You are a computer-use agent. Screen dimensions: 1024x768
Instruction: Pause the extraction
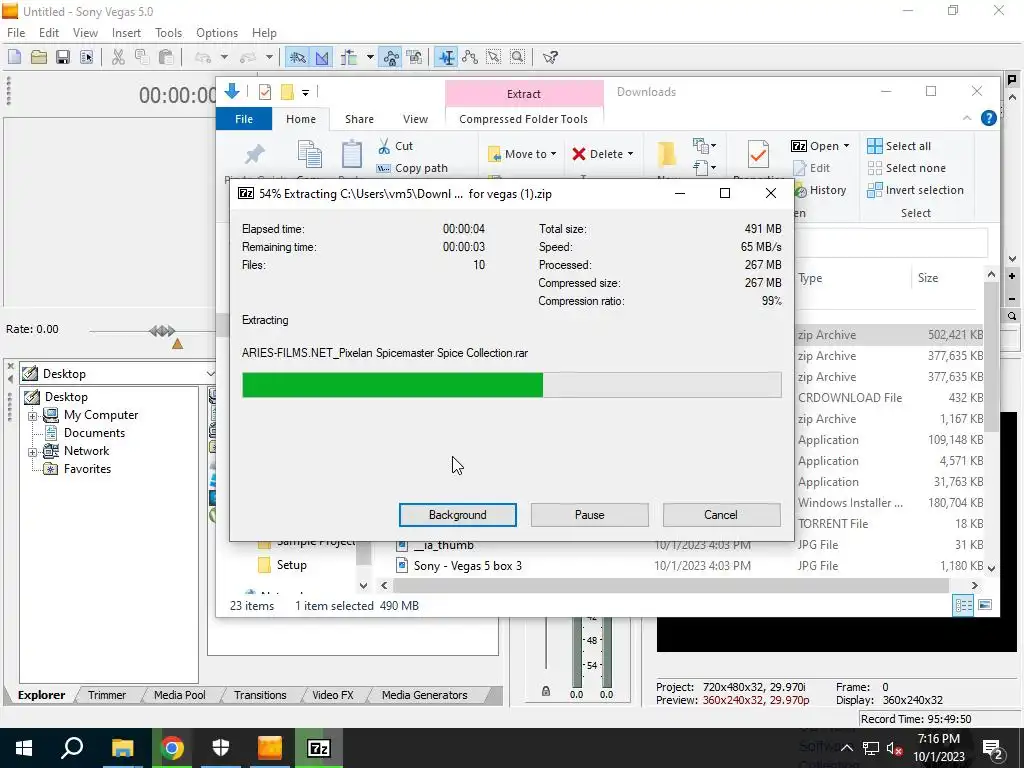point(589,515)
